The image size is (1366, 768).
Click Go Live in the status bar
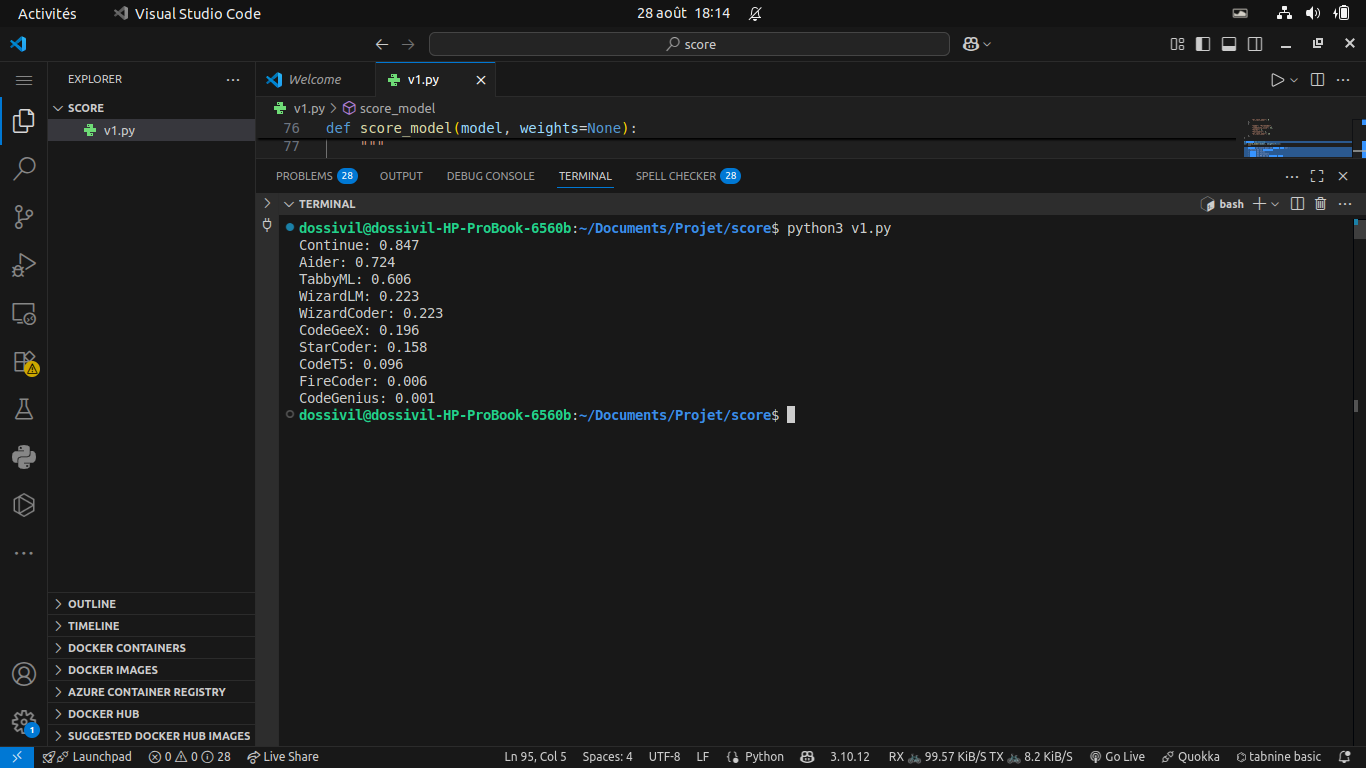1117,757
